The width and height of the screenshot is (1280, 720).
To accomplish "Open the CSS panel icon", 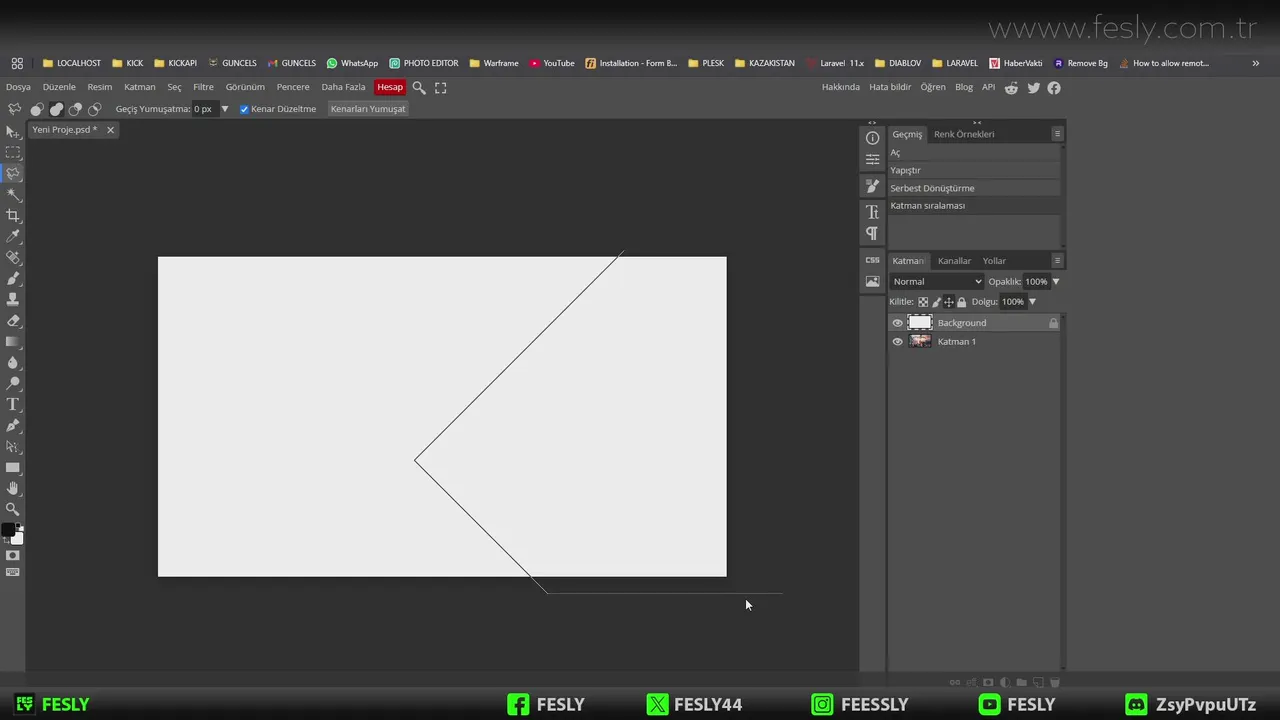I will pos(872,260).
